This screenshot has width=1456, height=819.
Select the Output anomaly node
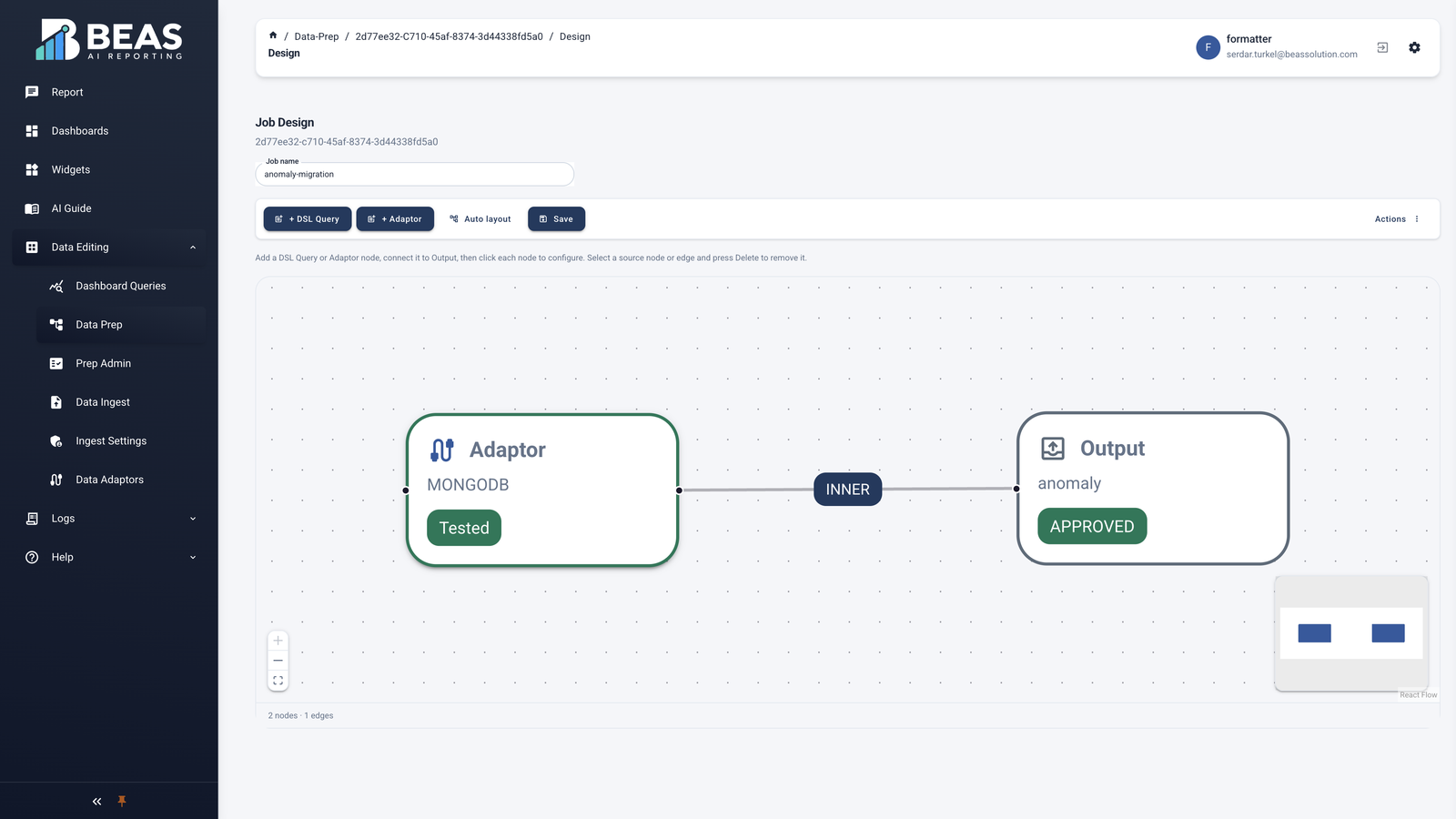[x=1153, y=488]
